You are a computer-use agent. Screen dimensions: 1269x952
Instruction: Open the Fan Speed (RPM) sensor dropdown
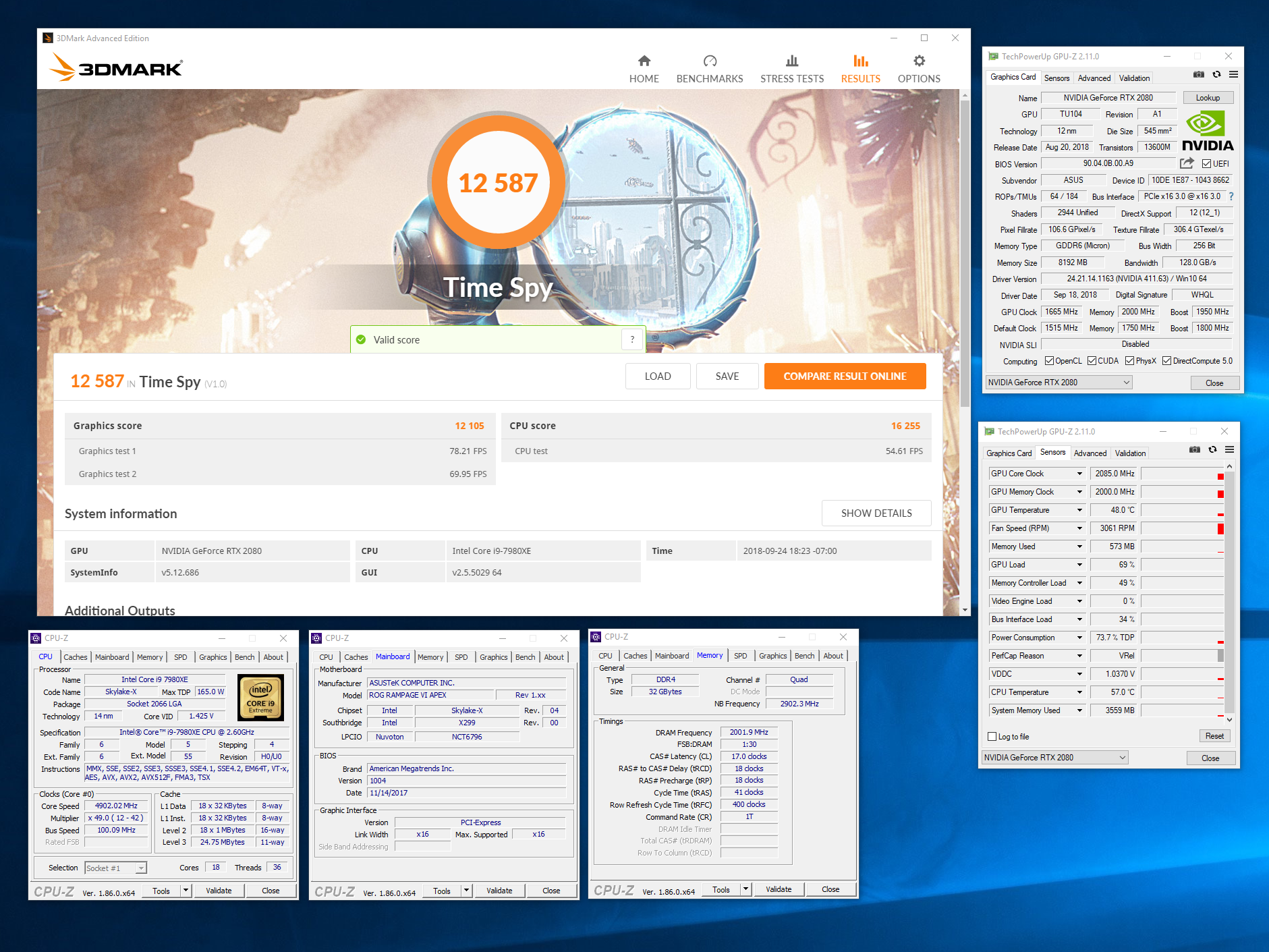pyautogui.click(x=1079, y=528)
